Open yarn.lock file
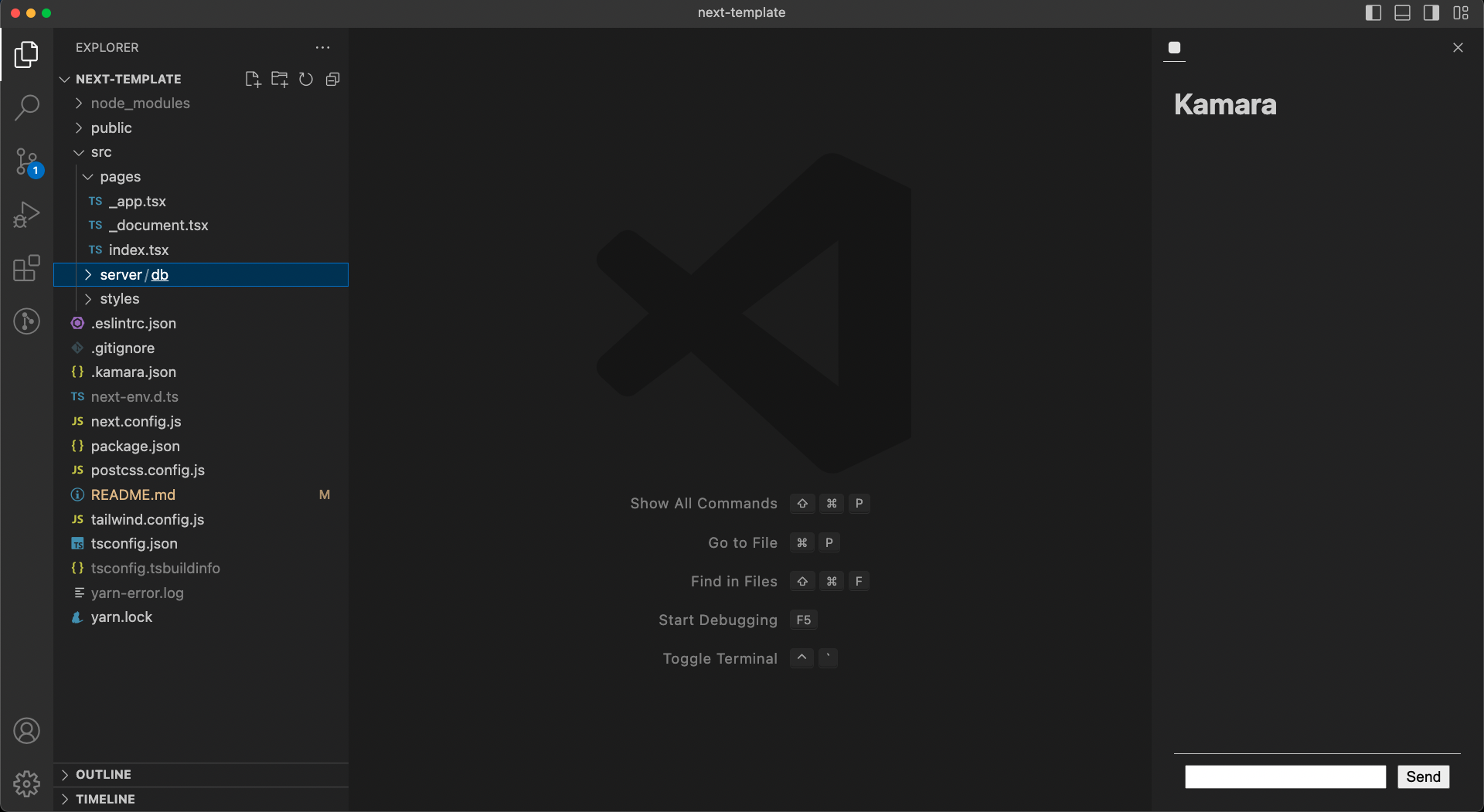 point(200,617)
